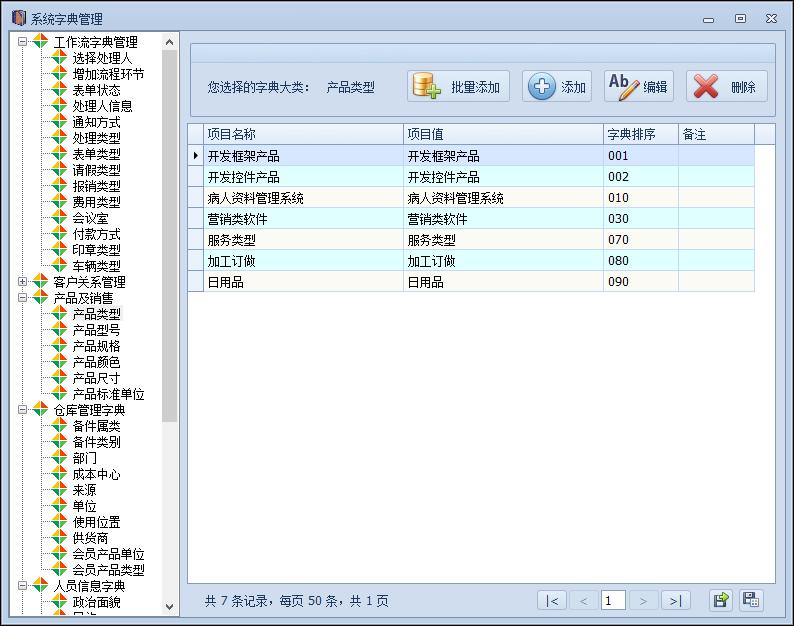Select 印章类型 in the tree
Screen dimensions: 794x626
96,250
